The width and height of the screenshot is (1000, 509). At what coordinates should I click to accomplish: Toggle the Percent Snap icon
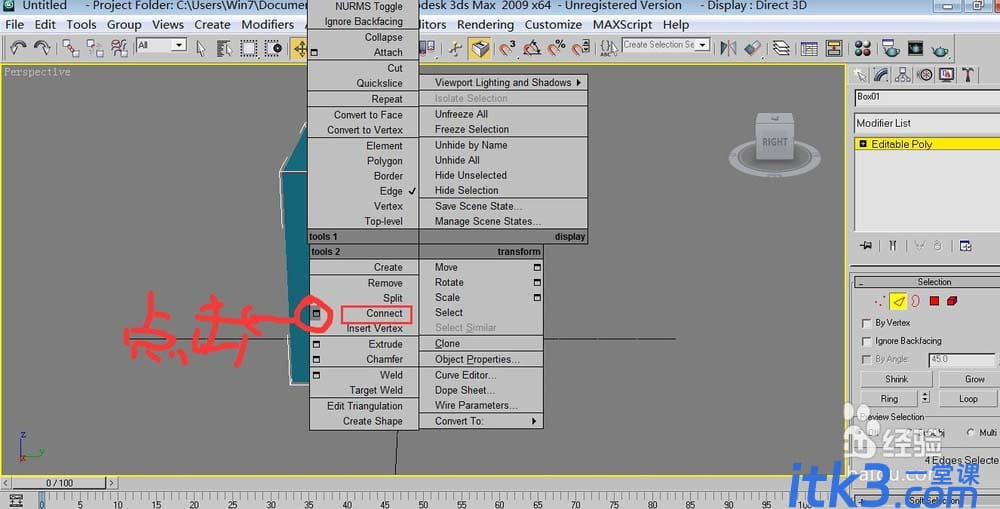click(x=557, y=48)
